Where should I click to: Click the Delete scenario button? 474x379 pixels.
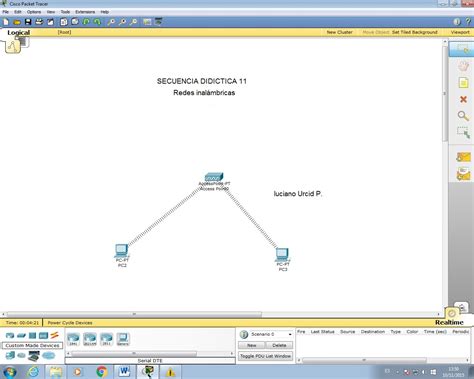[279, 345]
